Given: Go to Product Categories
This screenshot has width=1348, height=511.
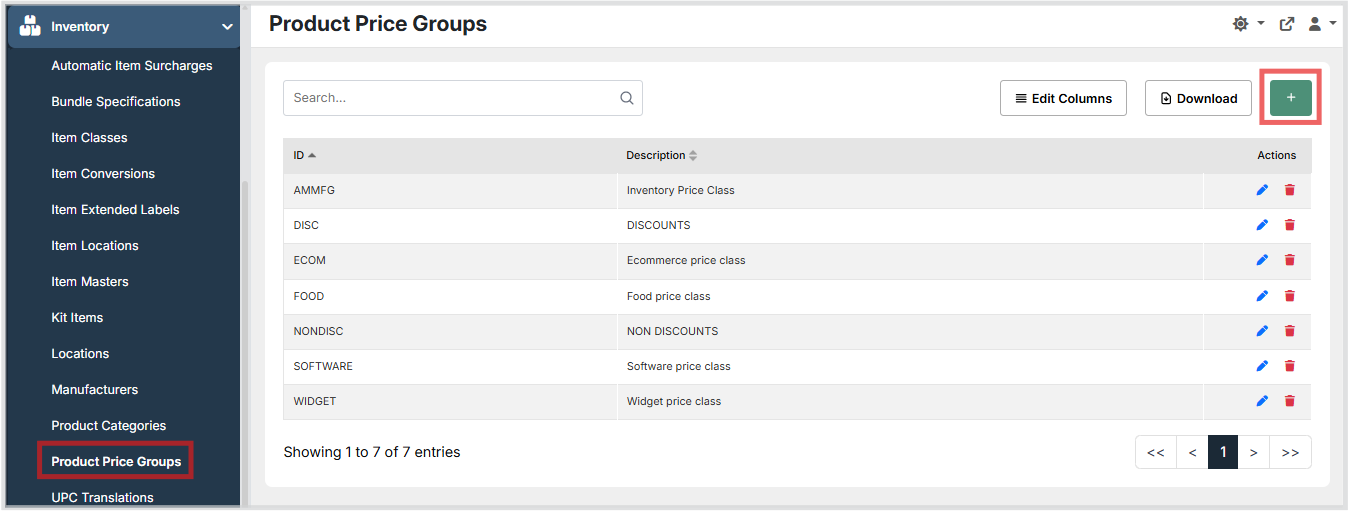Looking at the screenshot, I should 109,426.
